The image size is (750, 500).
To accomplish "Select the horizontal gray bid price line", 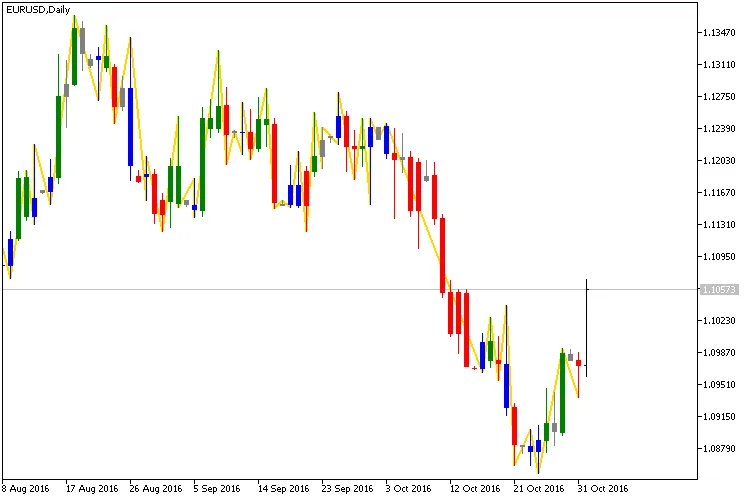I will coord(300,289).
